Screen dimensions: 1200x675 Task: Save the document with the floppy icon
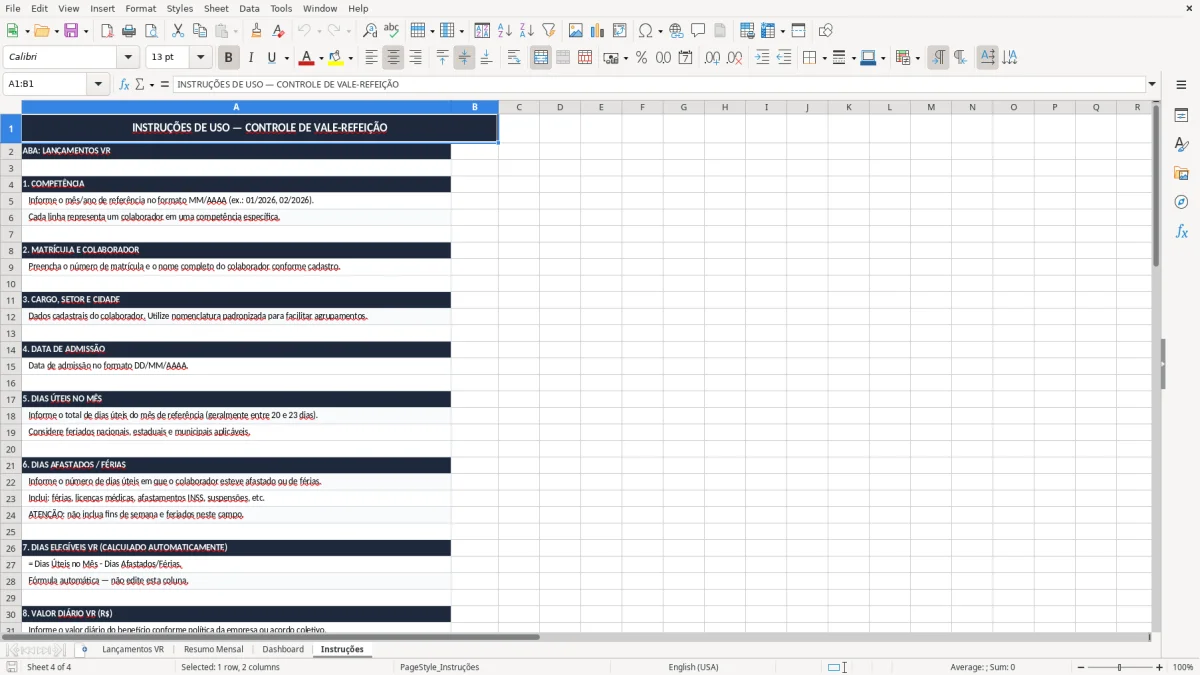click(71, 31)
